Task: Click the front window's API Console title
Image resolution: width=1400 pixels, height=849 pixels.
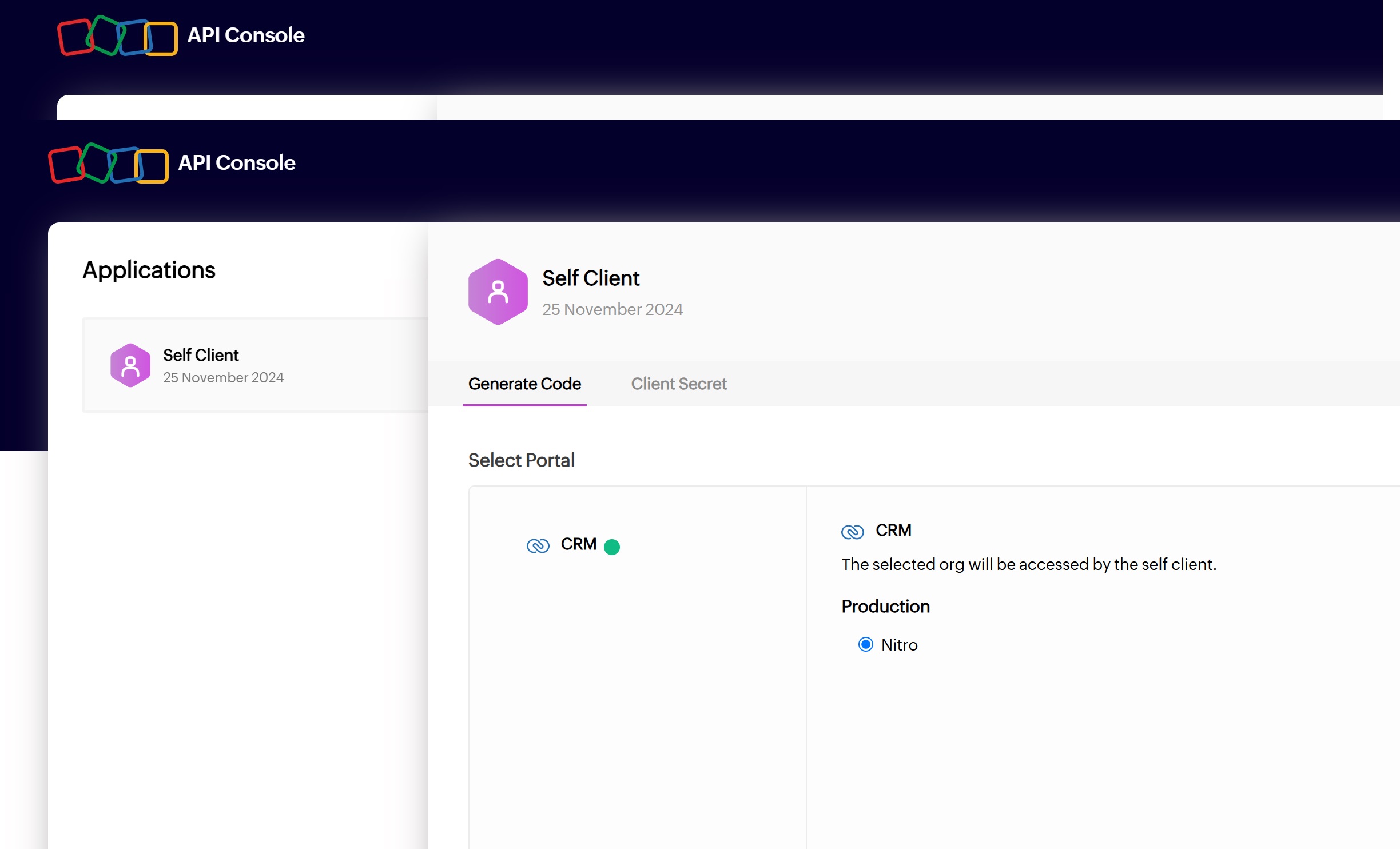Action: 237,163
